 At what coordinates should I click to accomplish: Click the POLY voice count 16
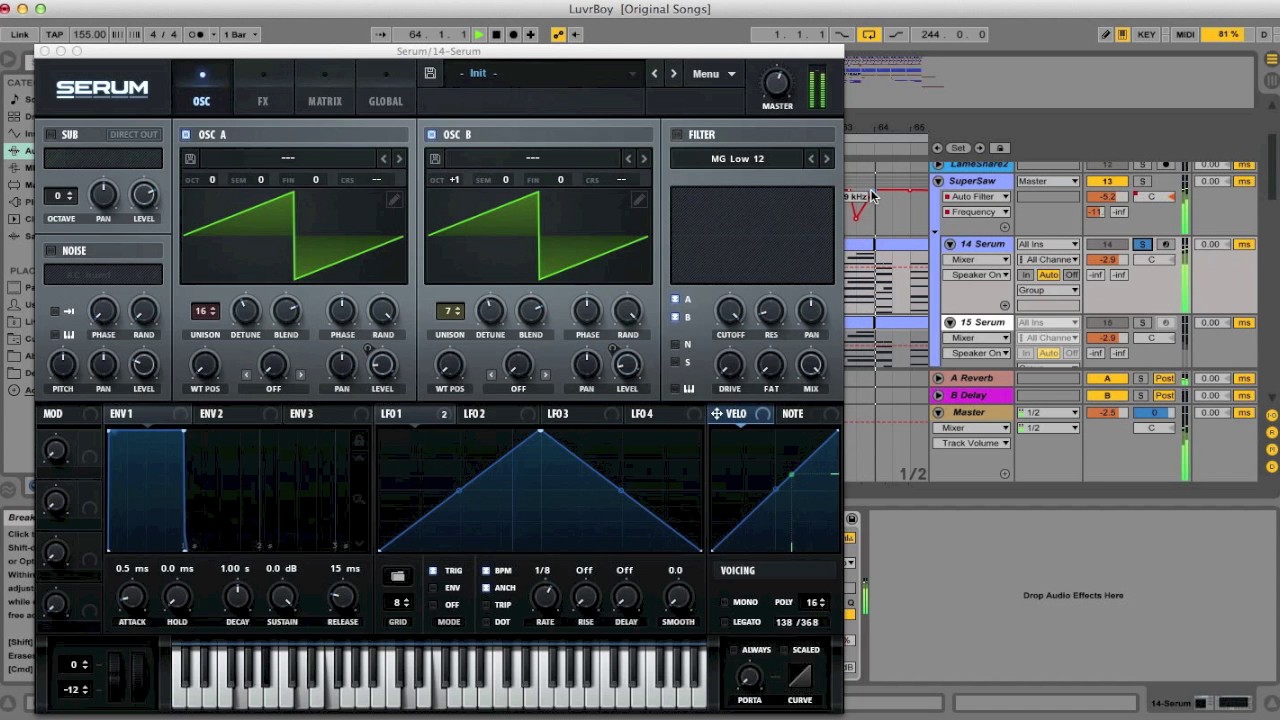pyautogui.click(x=816, y=602)
